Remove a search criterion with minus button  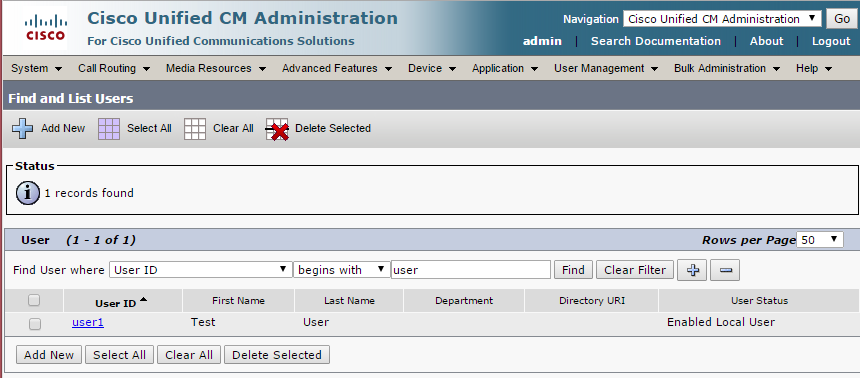point(725,270)
